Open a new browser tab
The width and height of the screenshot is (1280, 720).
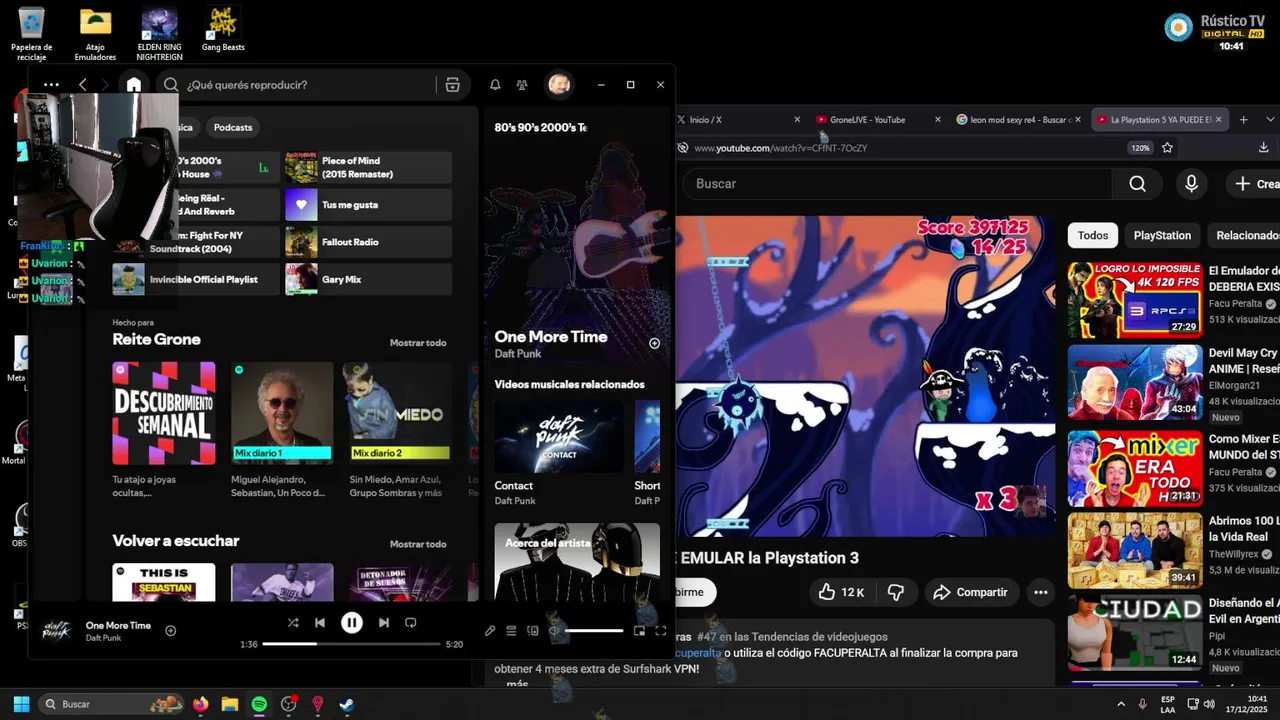tap(1244, 120)
